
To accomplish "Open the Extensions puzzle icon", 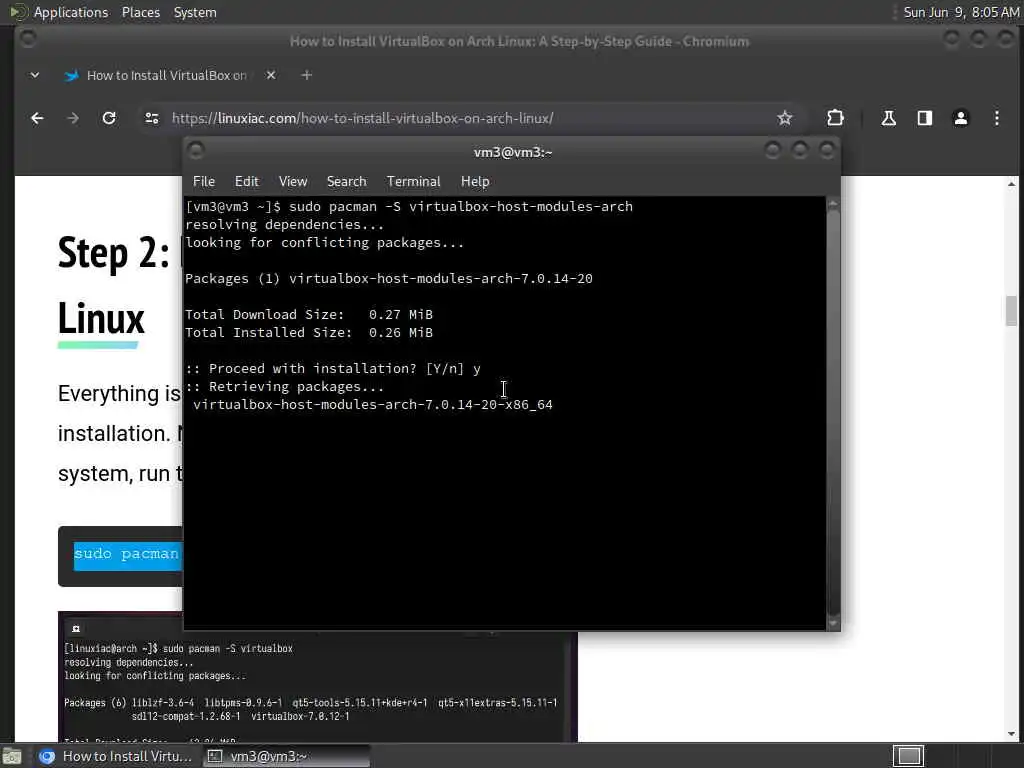I will click(x=835, y=118).
